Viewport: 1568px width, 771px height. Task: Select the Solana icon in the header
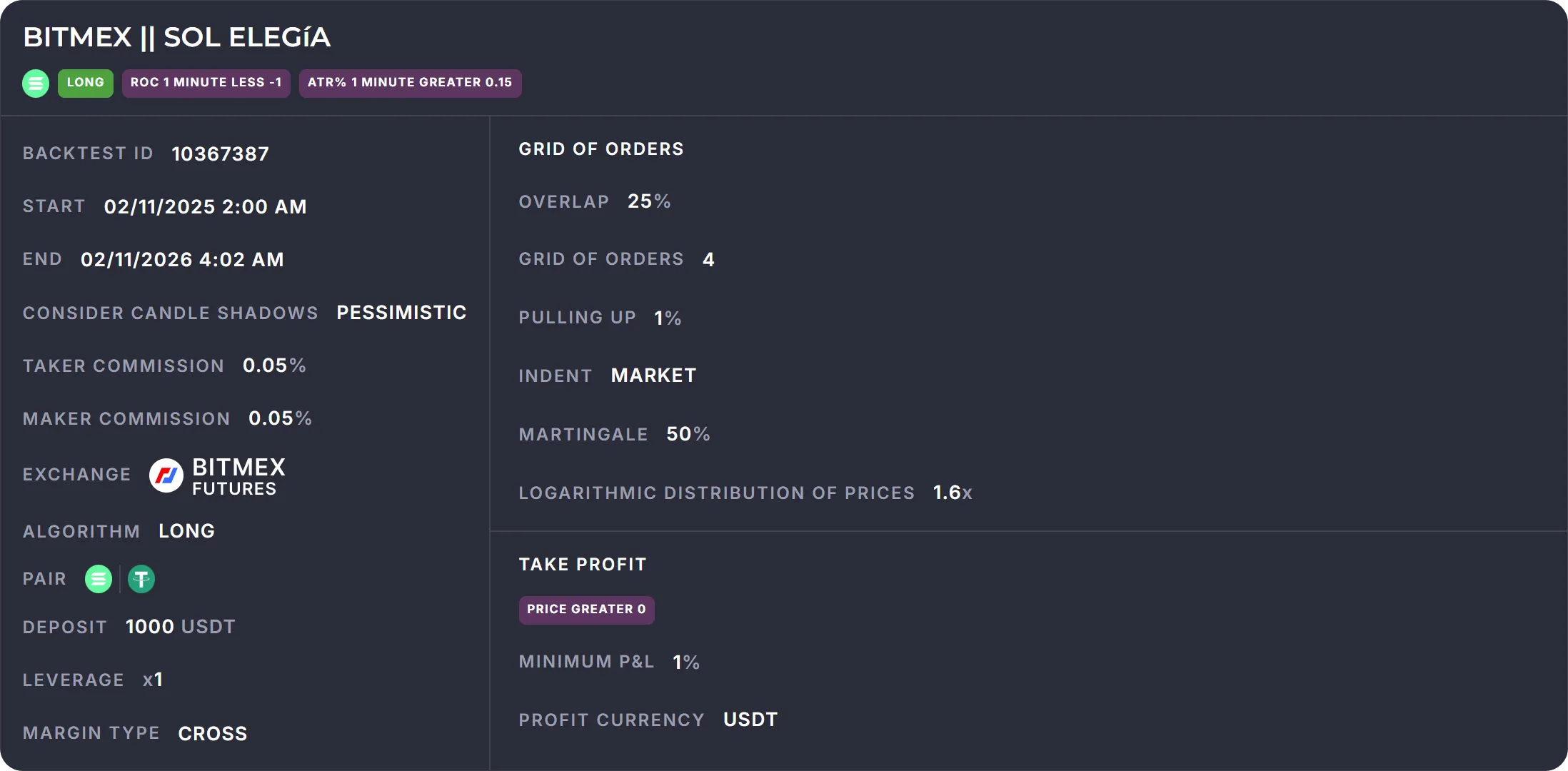click(x=35, y=83)
